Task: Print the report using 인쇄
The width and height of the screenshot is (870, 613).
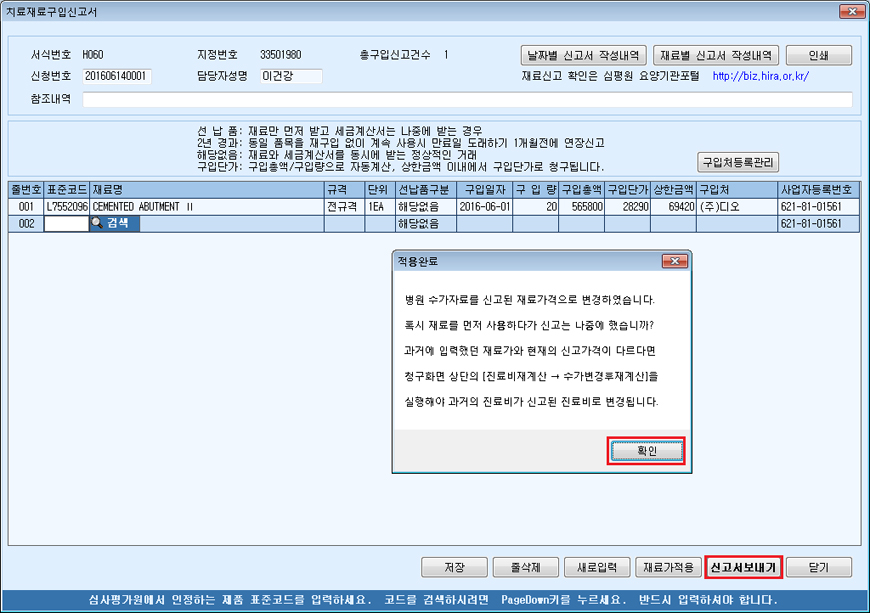Action: point(819,55)
